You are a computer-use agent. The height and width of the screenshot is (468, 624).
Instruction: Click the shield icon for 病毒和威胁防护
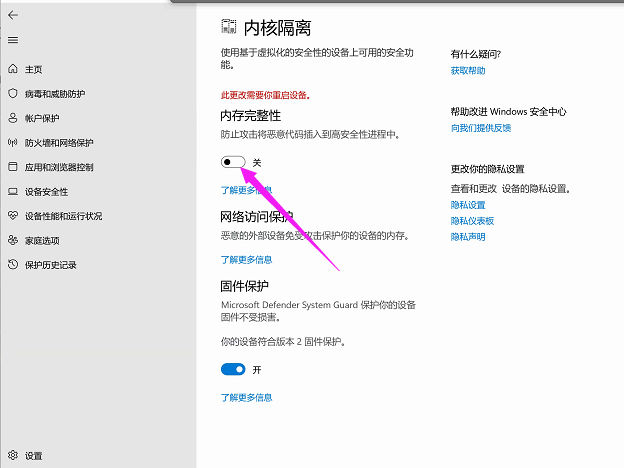point(13,94)
